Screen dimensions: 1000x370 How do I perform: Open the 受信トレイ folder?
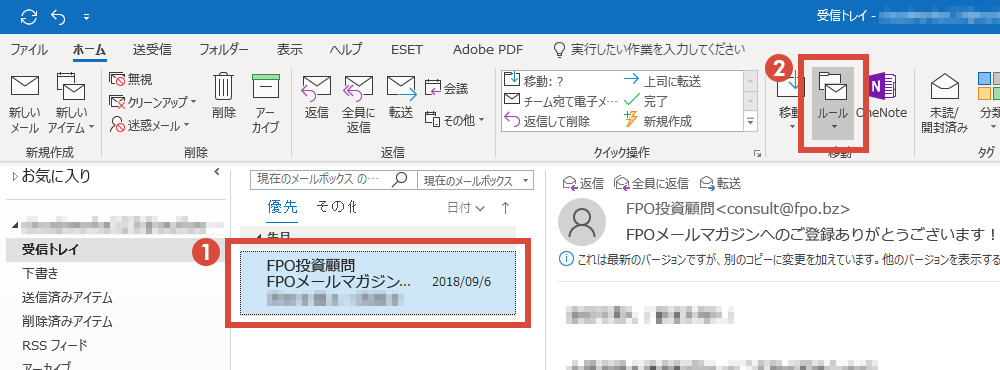pyautogui.click(x=116, y=250)
